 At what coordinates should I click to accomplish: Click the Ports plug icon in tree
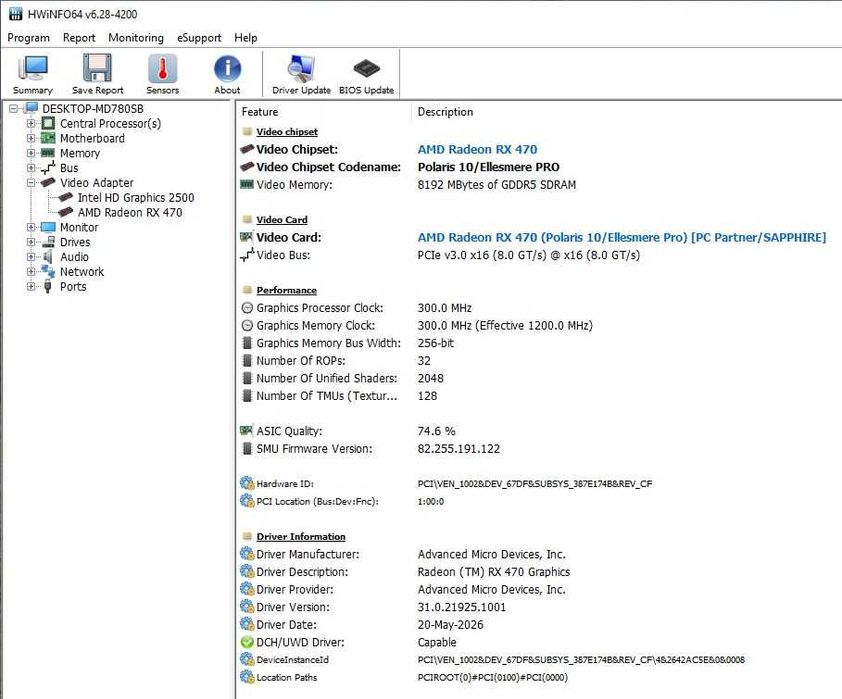pyautogui.click(x=48, y=286)
